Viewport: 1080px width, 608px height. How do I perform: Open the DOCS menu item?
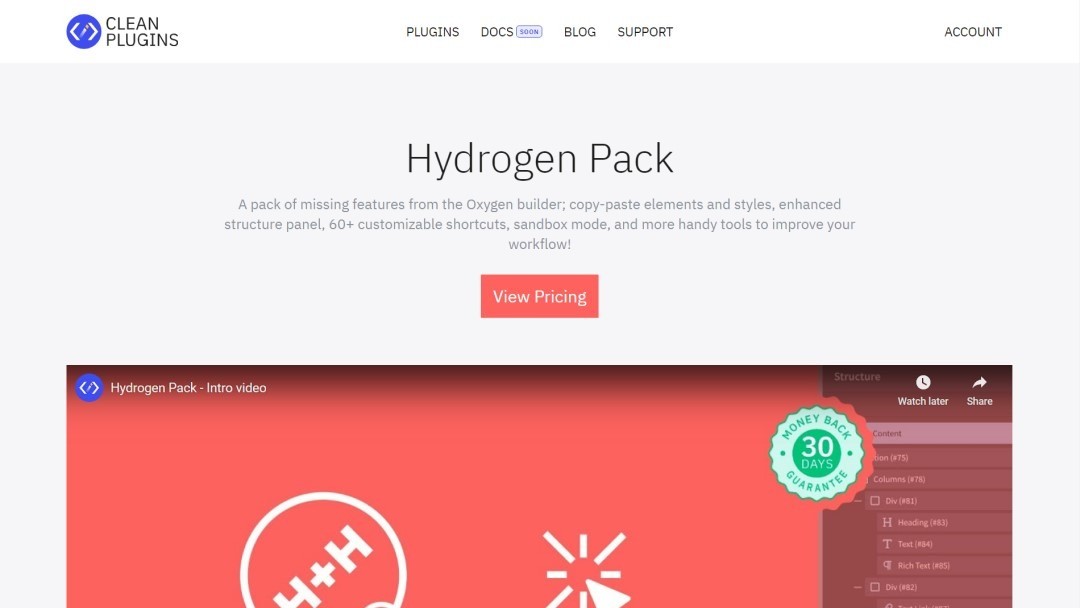497,32
